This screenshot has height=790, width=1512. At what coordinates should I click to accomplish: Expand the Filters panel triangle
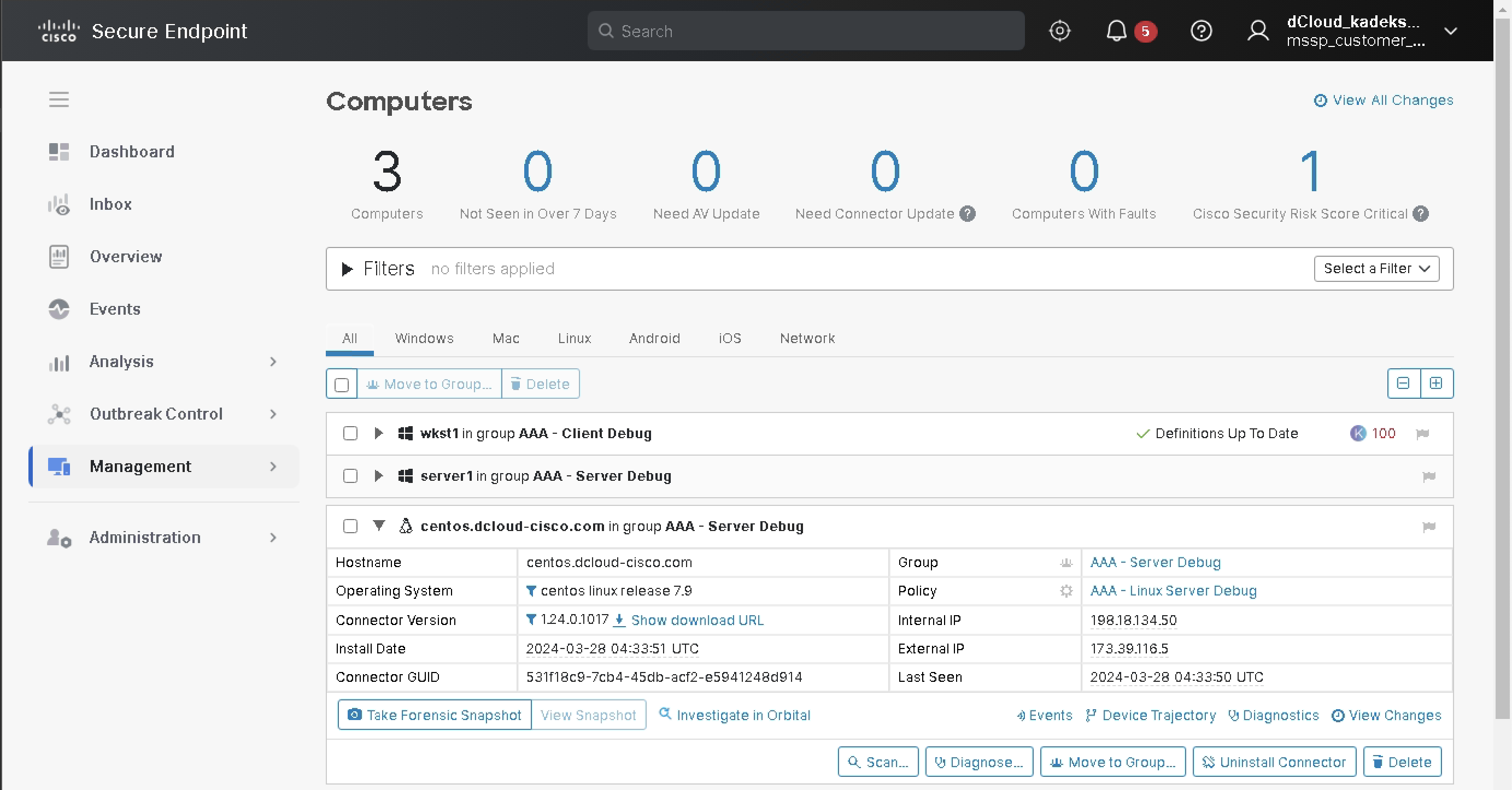point(347,269)
